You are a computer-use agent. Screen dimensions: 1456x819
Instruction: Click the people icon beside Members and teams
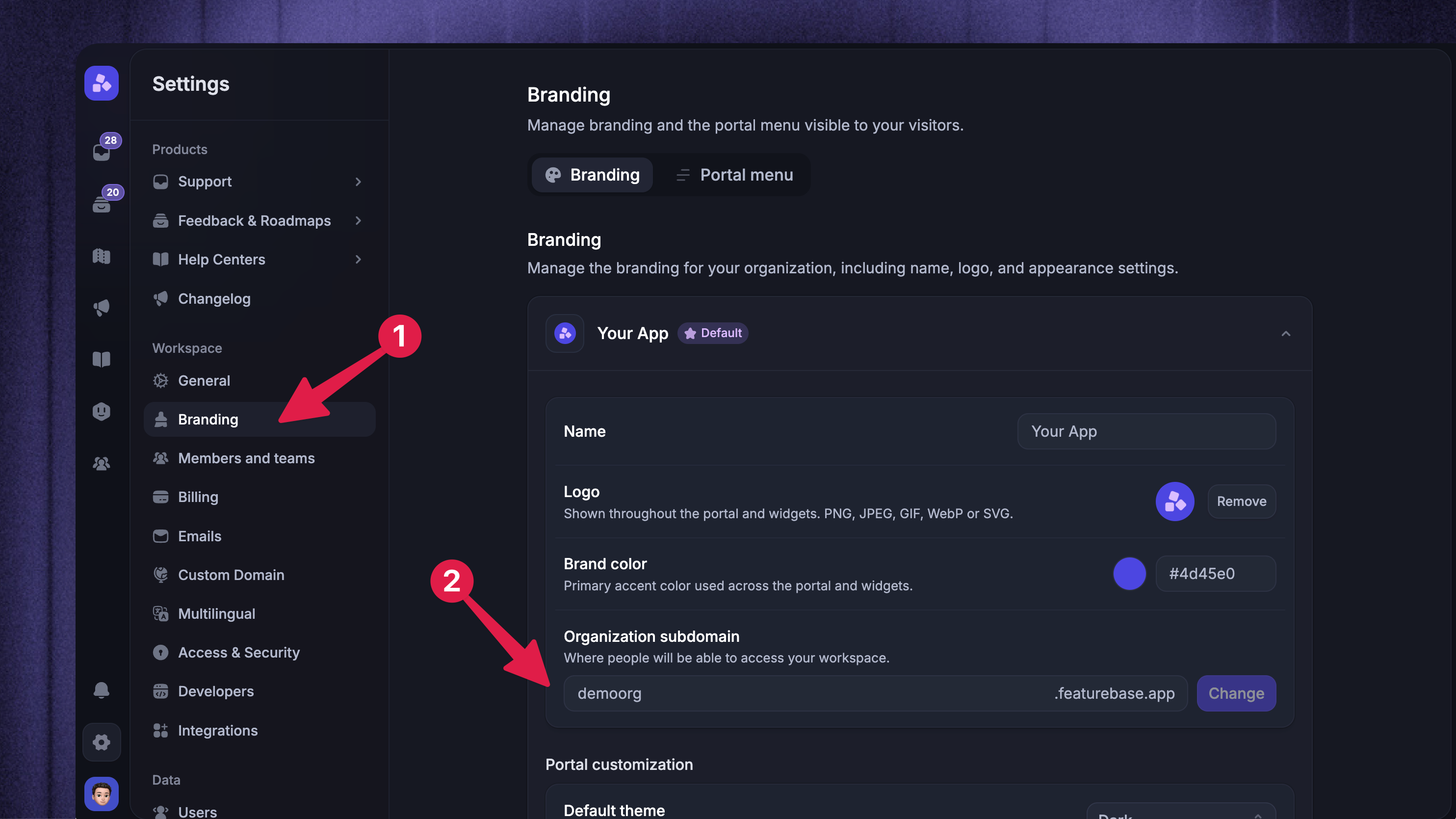click(160, 458)
